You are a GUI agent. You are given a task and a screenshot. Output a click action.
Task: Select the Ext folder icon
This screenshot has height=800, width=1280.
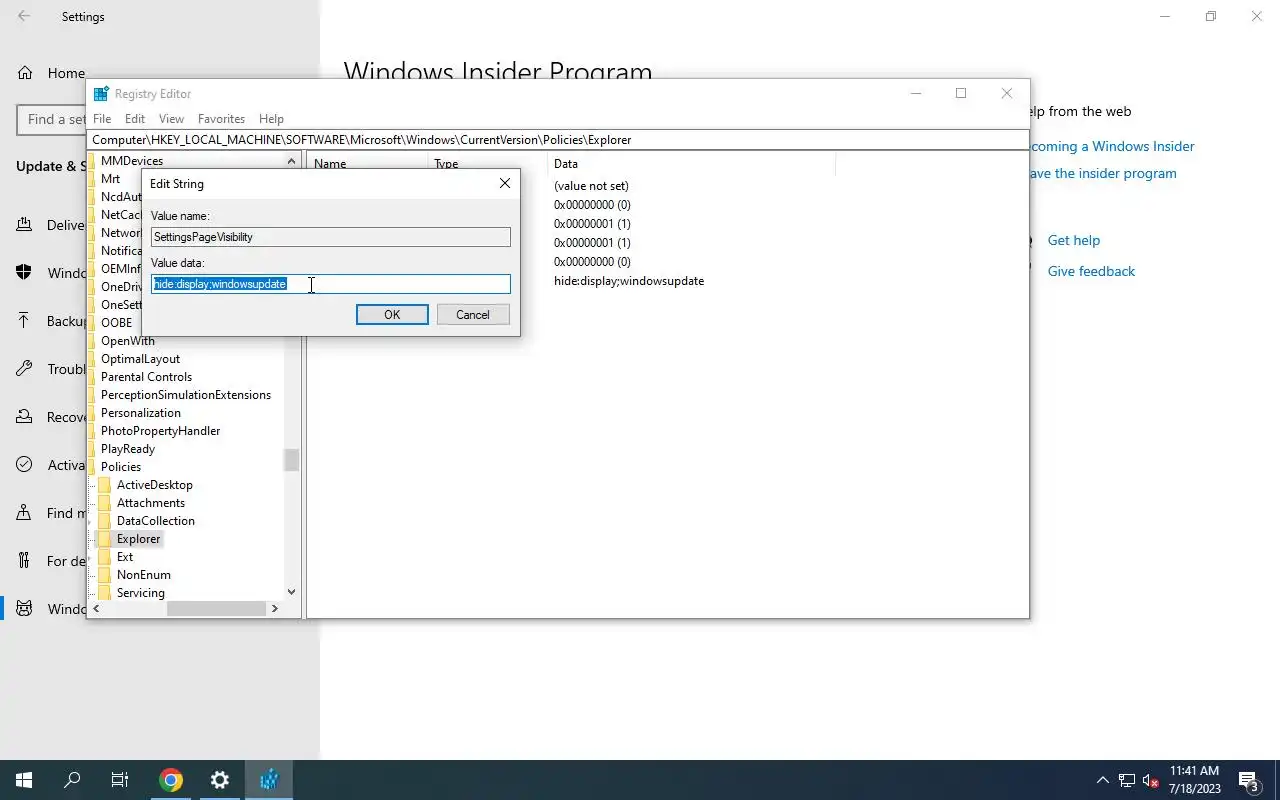pyautogui.click(x=104, y=557)
